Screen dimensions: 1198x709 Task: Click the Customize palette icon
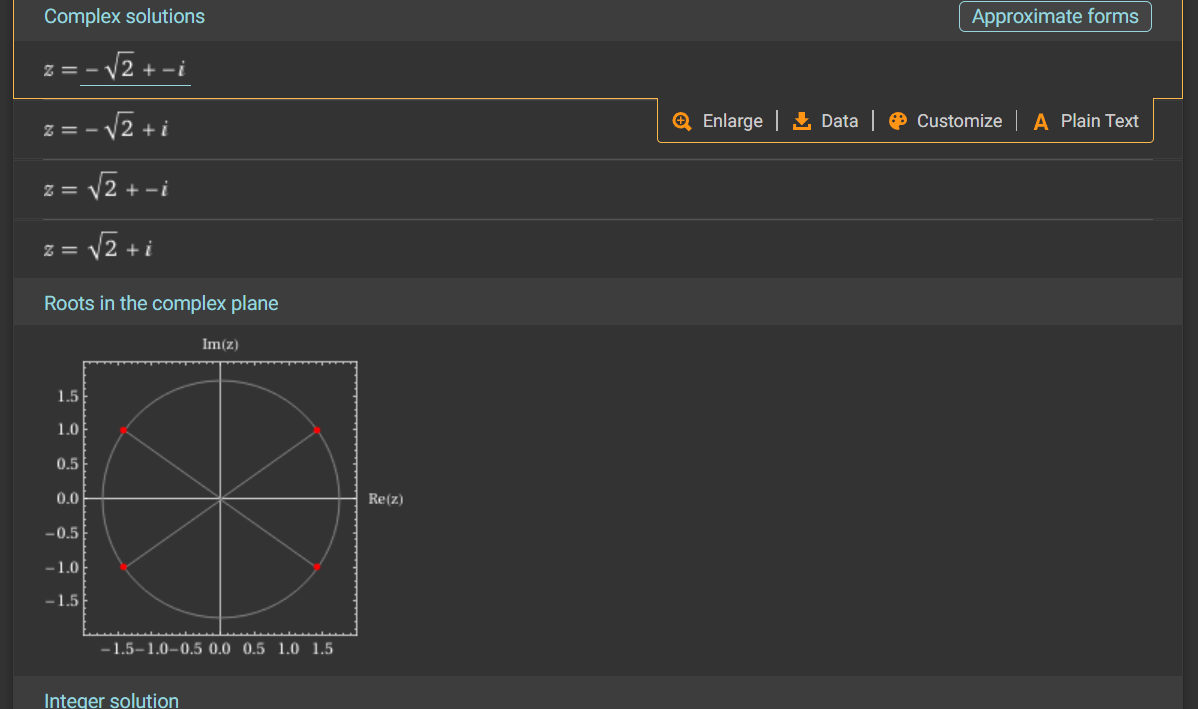(x=897, y=121)
